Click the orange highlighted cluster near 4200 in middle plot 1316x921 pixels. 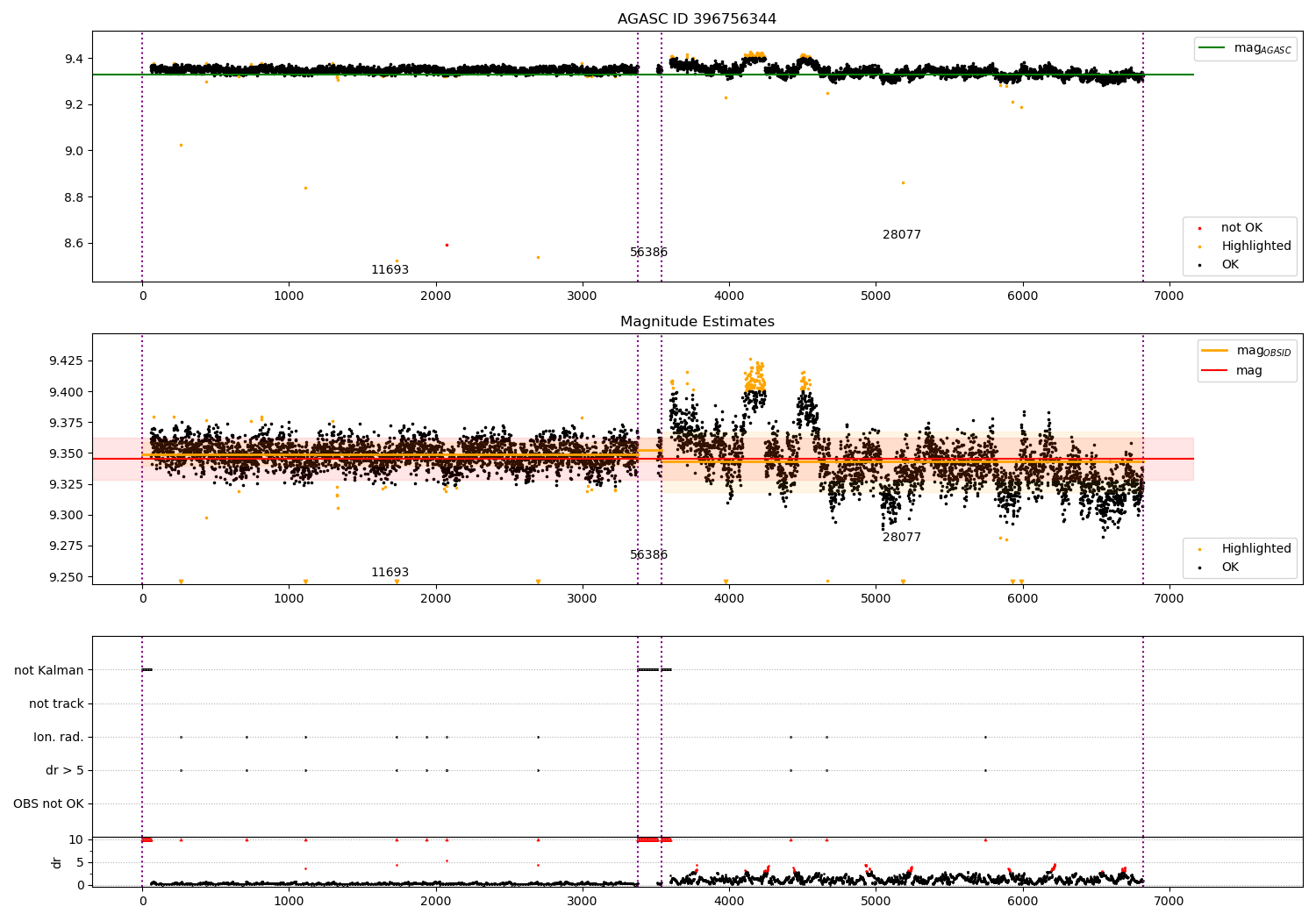pyautogui.click(x=755, y=375)
